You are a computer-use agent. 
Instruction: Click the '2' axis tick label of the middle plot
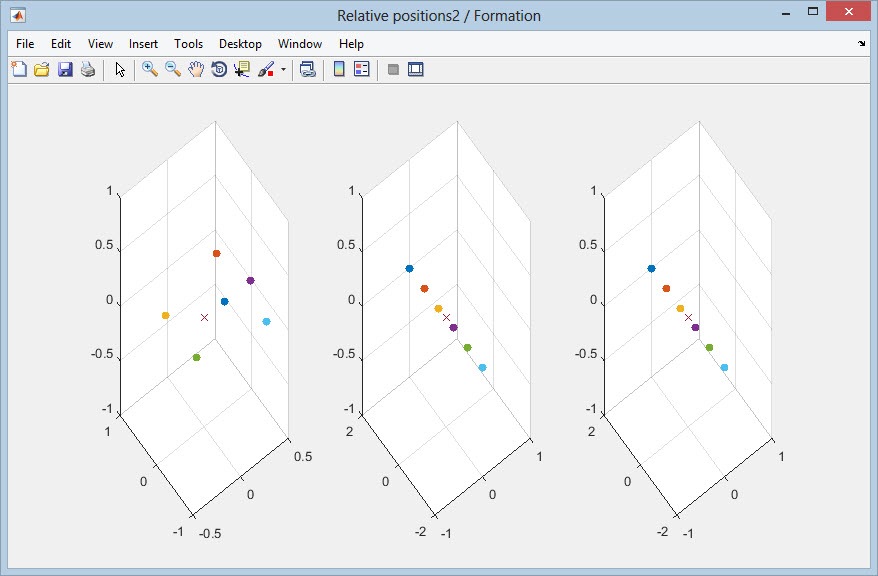[349, 431]
